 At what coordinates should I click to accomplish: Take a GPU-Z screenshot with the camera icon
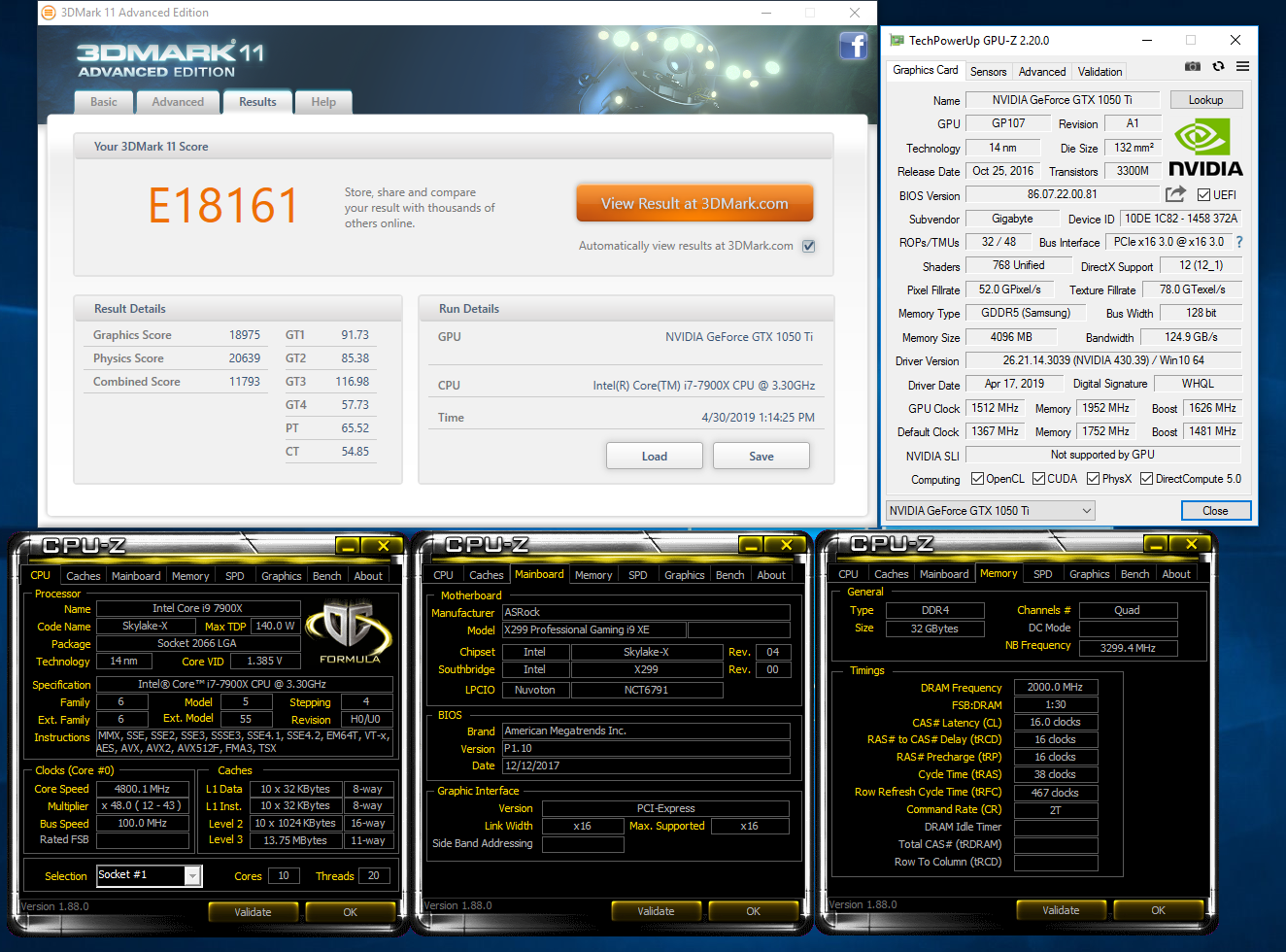tap(1193, 67)
